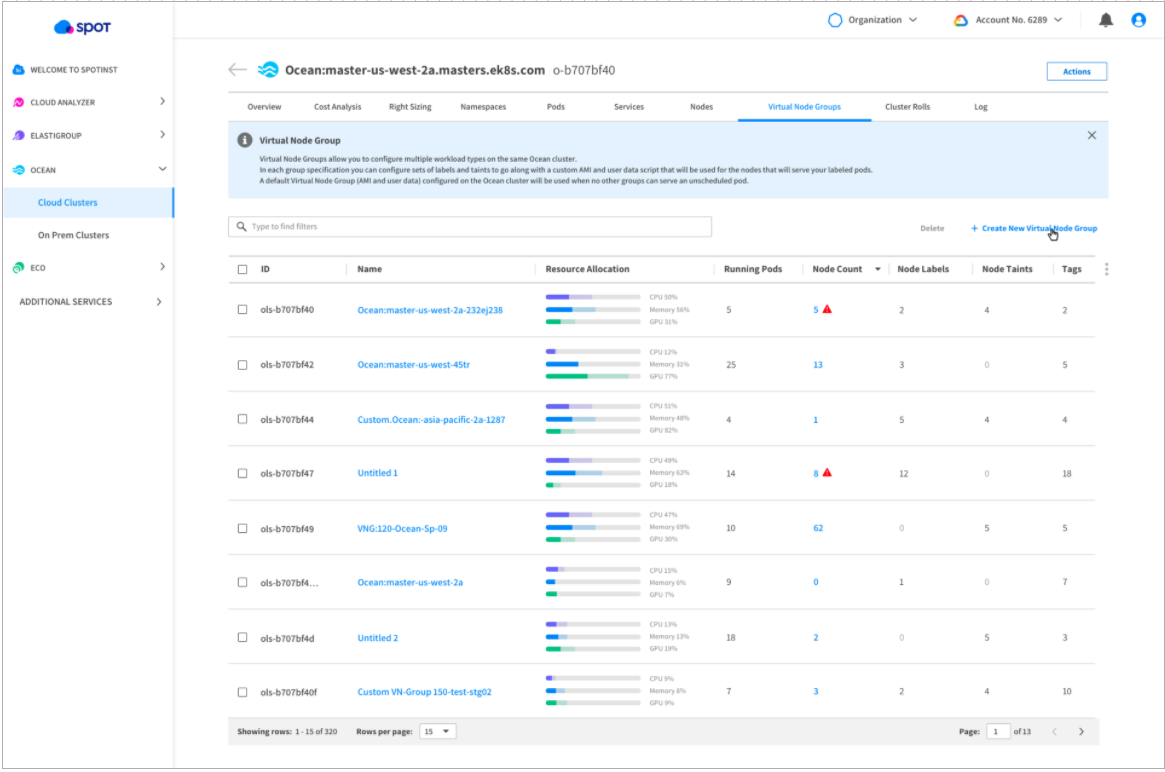Click the back arrow beside the cluster name
The width and height of the screenshot is (1165, 772).
tap(237, 70)
